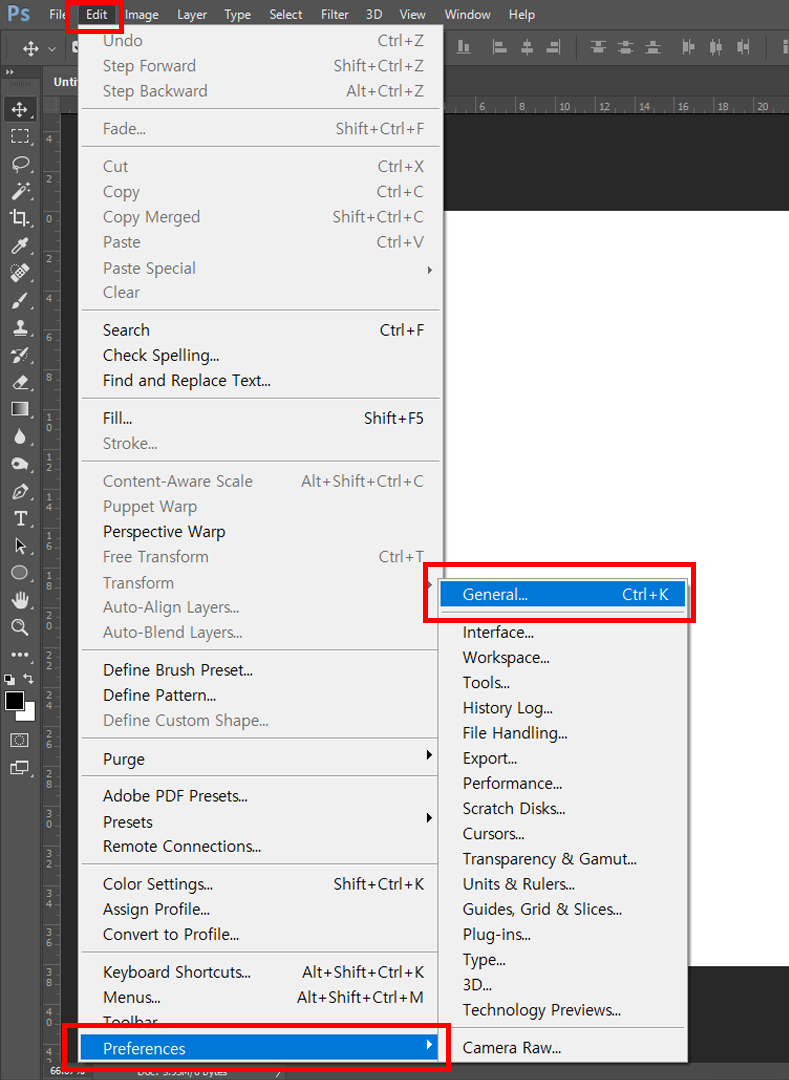The height and width of the screenshot is (1080, 789).
Task: Choose Performance... preferences
Action: [x=562, y=783]
